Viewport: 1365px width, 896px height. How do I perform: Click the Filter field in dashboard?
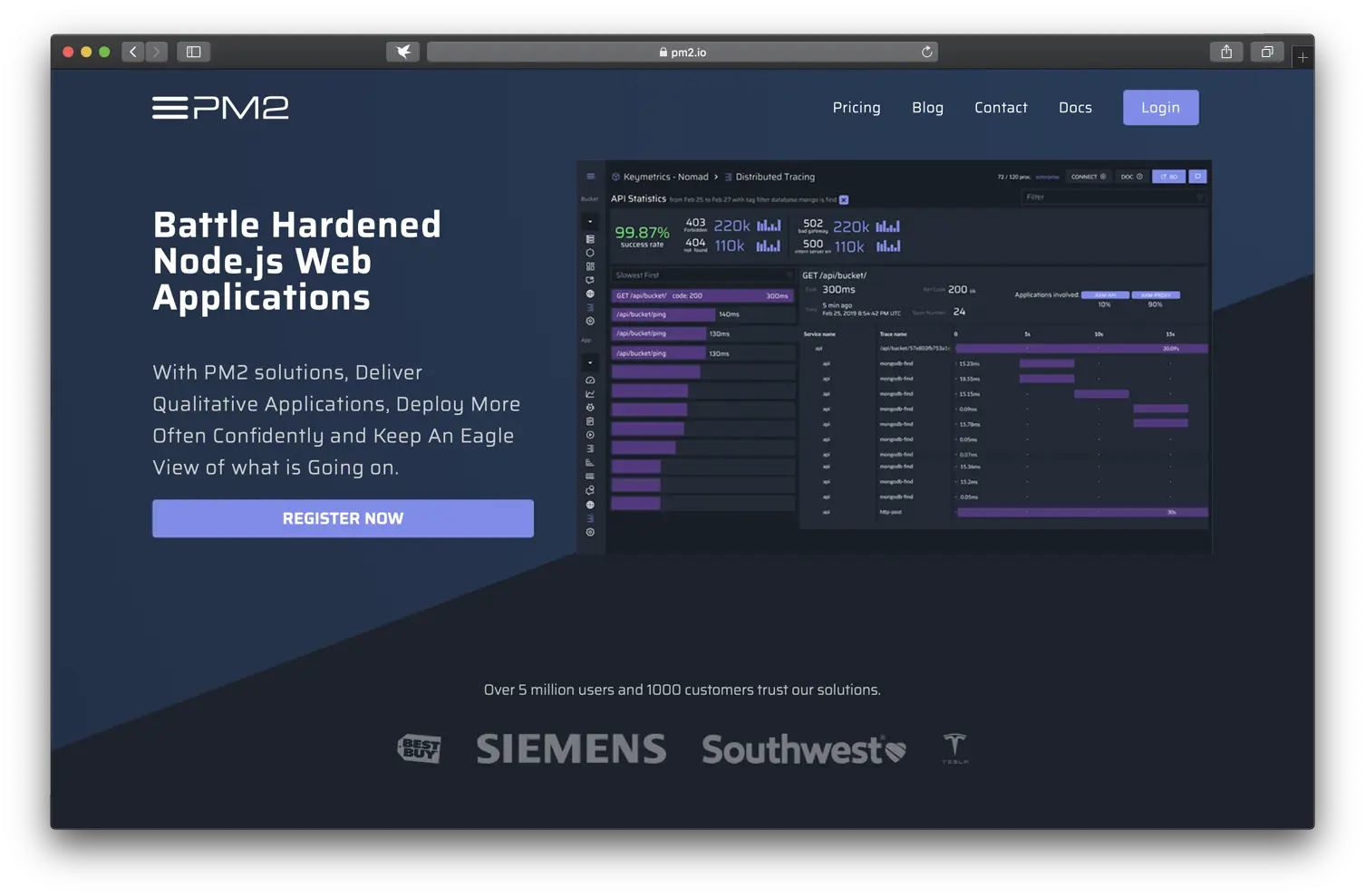point(1114,197)
